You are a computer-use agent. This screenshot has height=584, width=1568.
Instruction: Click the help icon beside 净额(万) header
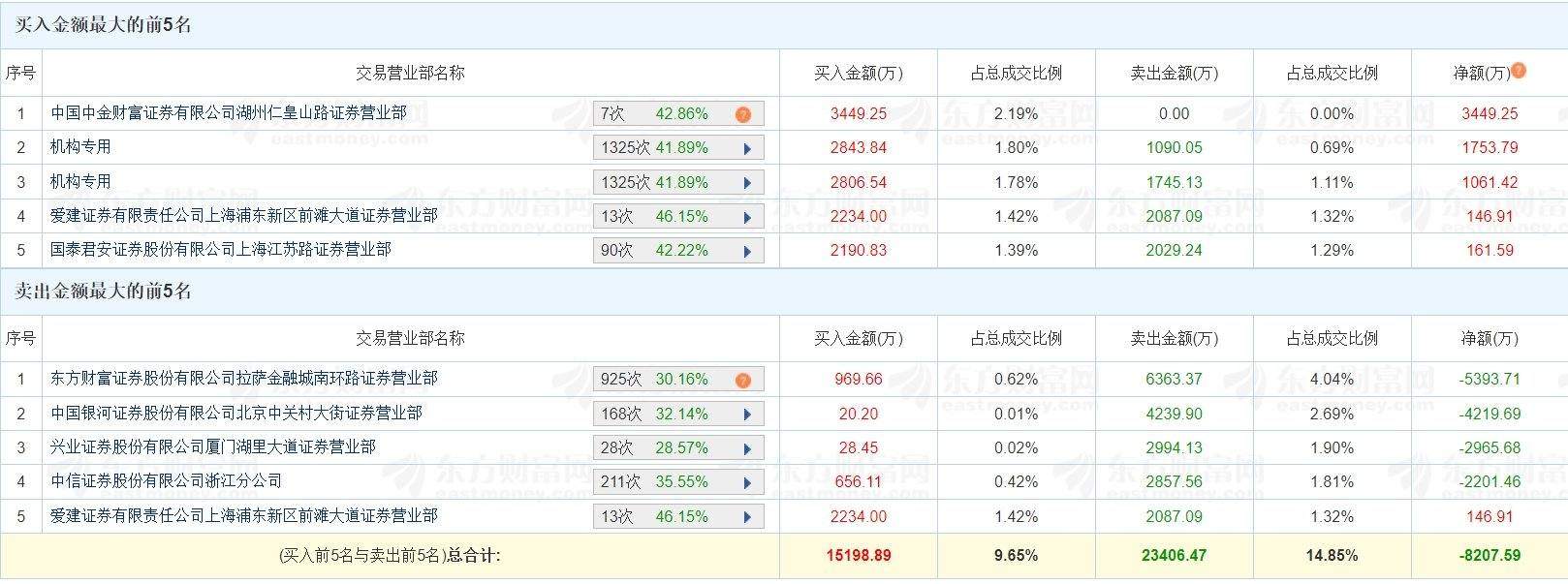(1519, 70)
